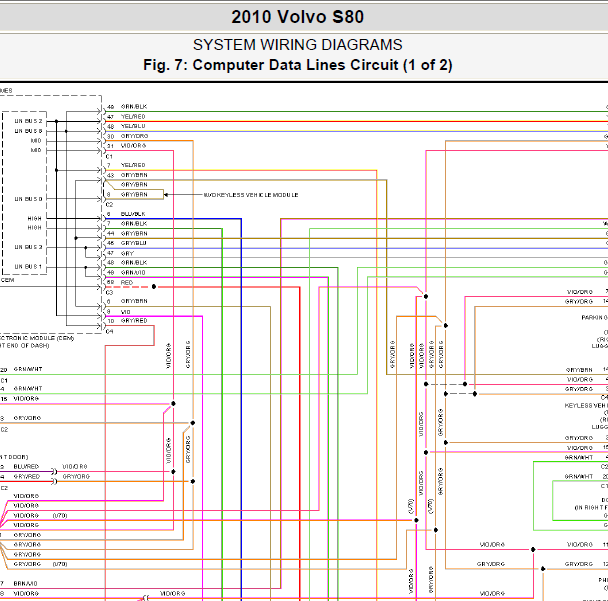Click the GRY/RED label at pin 10

pos(134,321)
